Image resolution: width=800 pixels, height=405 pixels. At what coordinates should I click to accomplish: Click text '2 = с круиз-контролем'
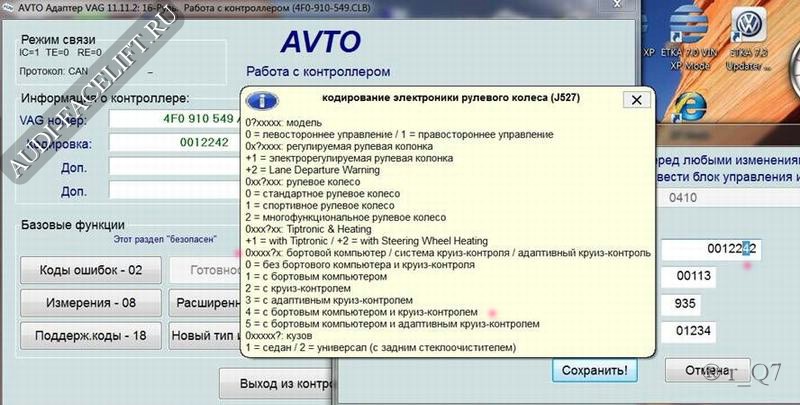pyautogui.click(x=298, y=288)
